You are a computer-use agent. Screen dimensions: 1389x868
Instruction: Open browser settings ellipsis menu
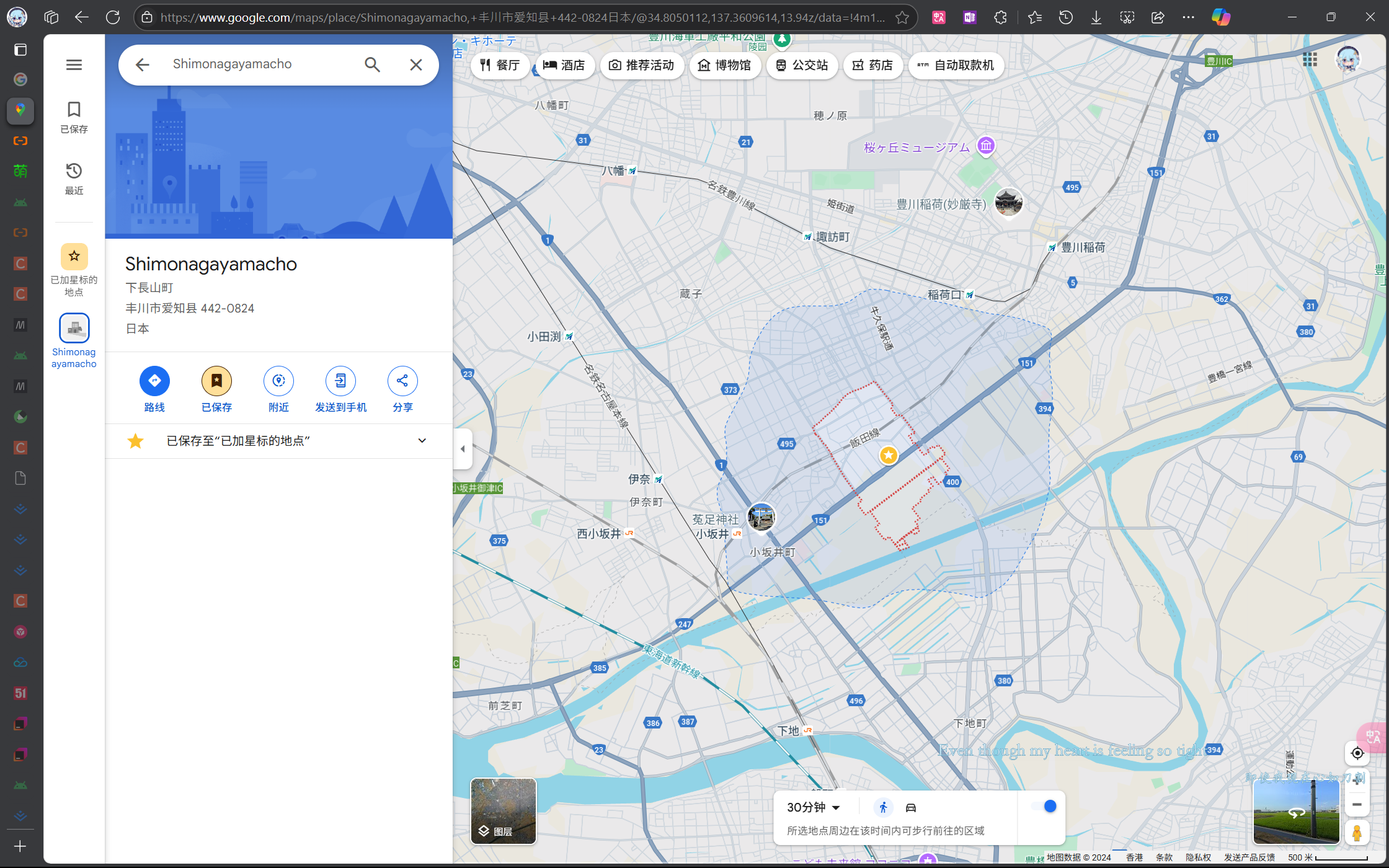click(x=1188, y=17)
